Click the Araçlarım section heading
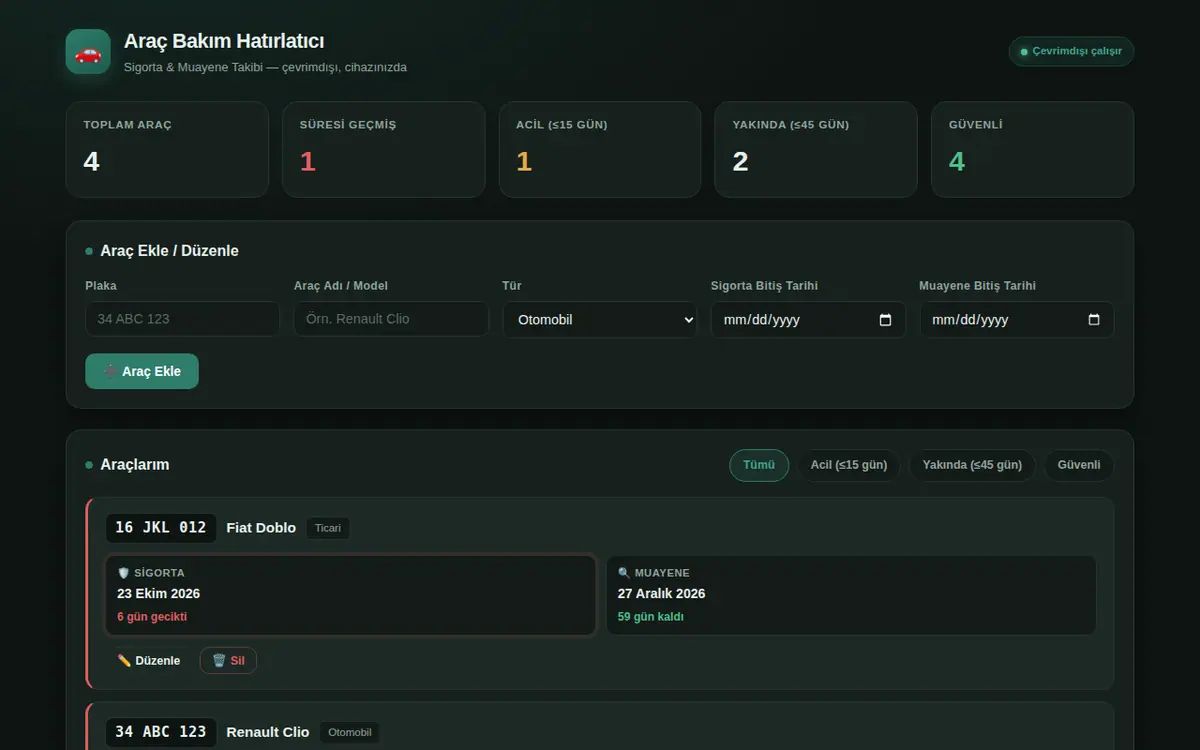Screen dimensions: 1200x750 (135, 465)
